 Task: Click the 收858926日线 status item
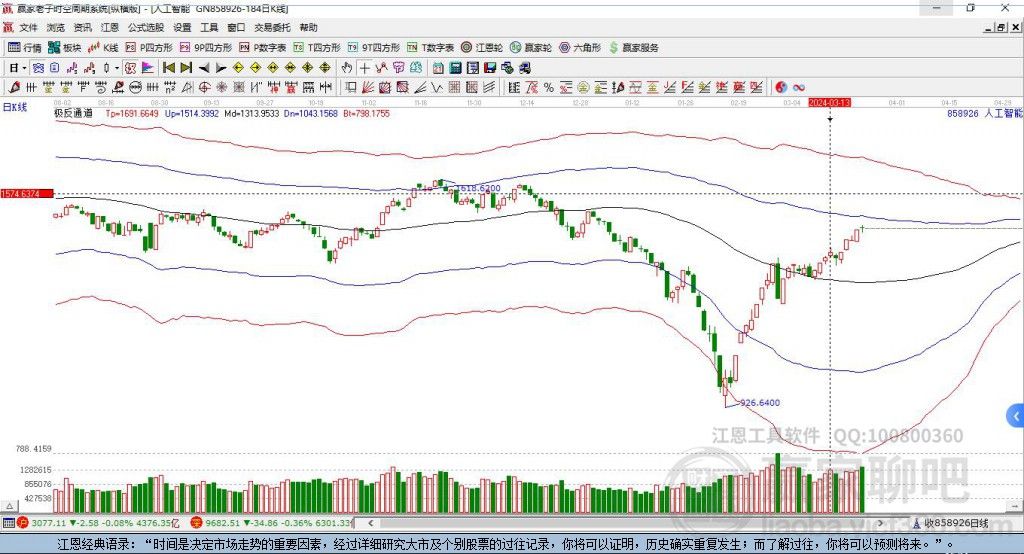point(950,523)
